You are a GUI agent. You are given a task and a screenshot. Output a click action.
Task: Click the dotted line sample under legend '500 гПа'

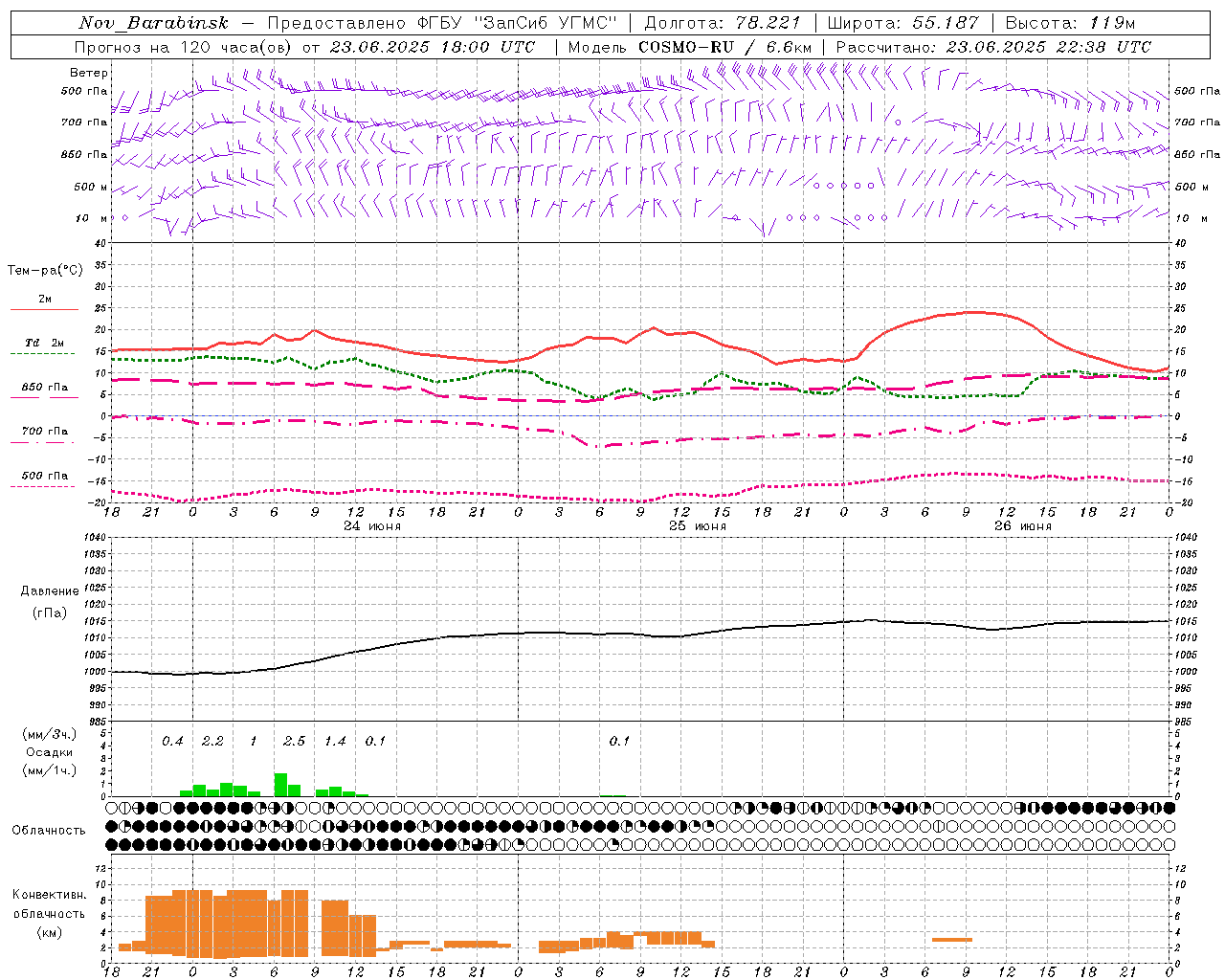pos(44,486)
